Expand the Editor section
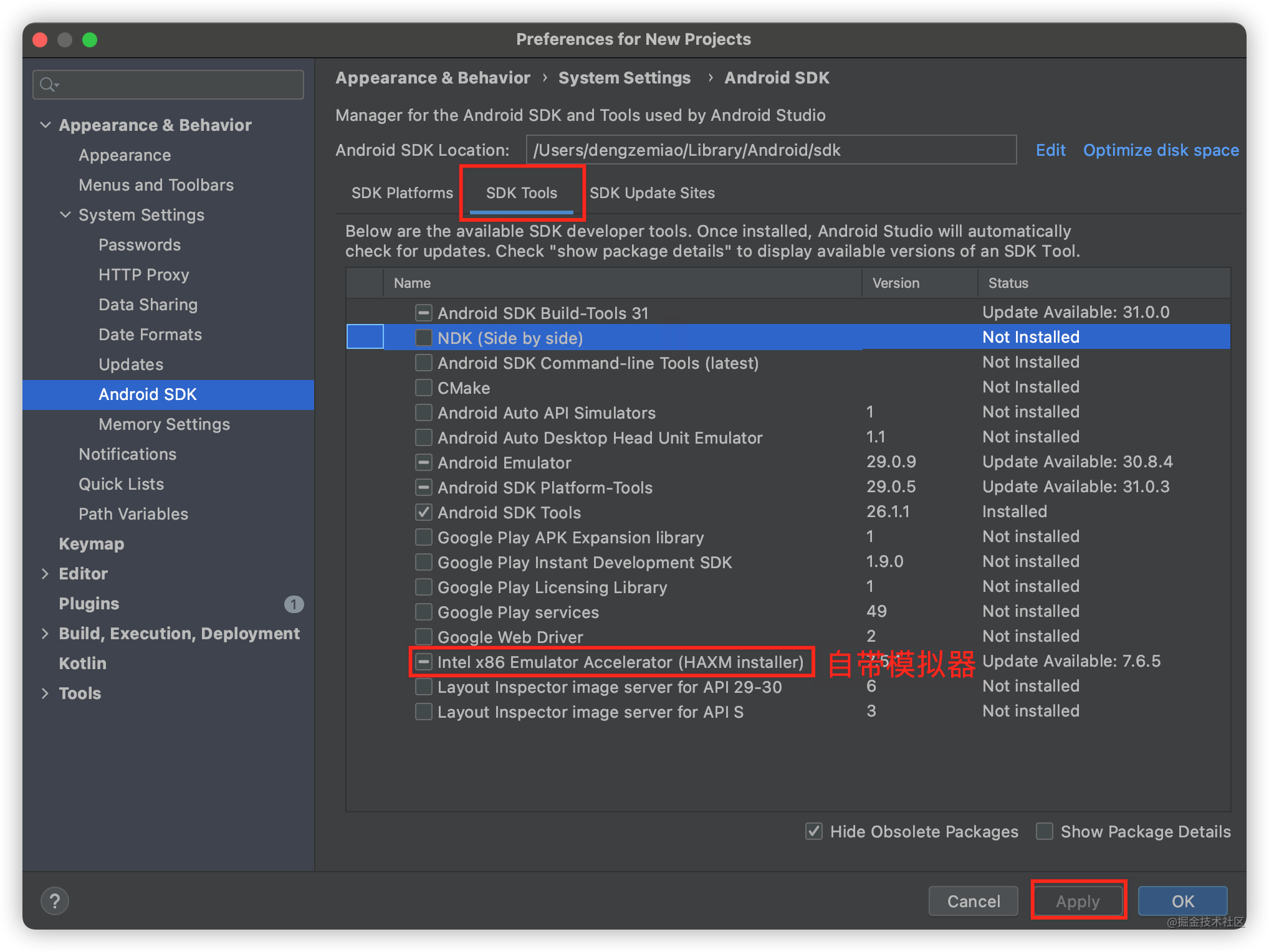Screen dimensions: 1269x952 (x=45, y=573)
